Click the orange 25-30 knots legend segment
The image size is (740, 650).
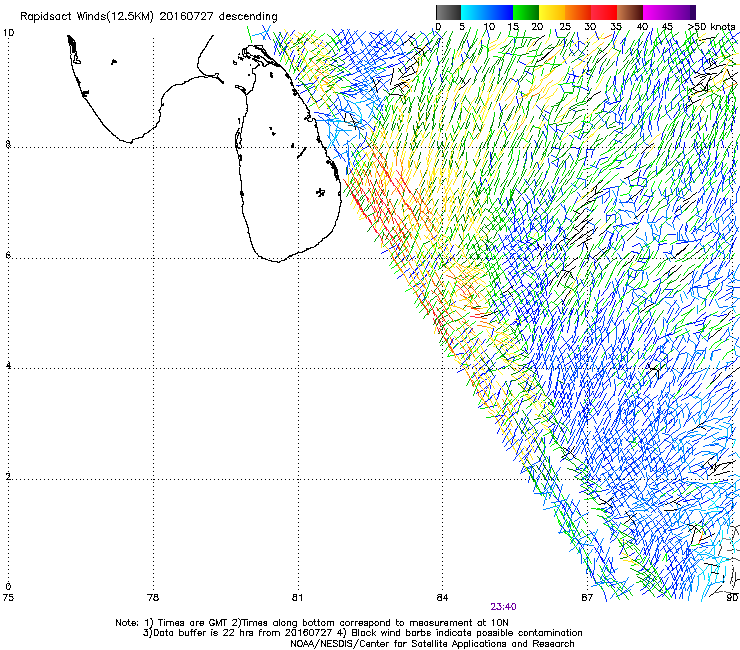click(578, 12)
